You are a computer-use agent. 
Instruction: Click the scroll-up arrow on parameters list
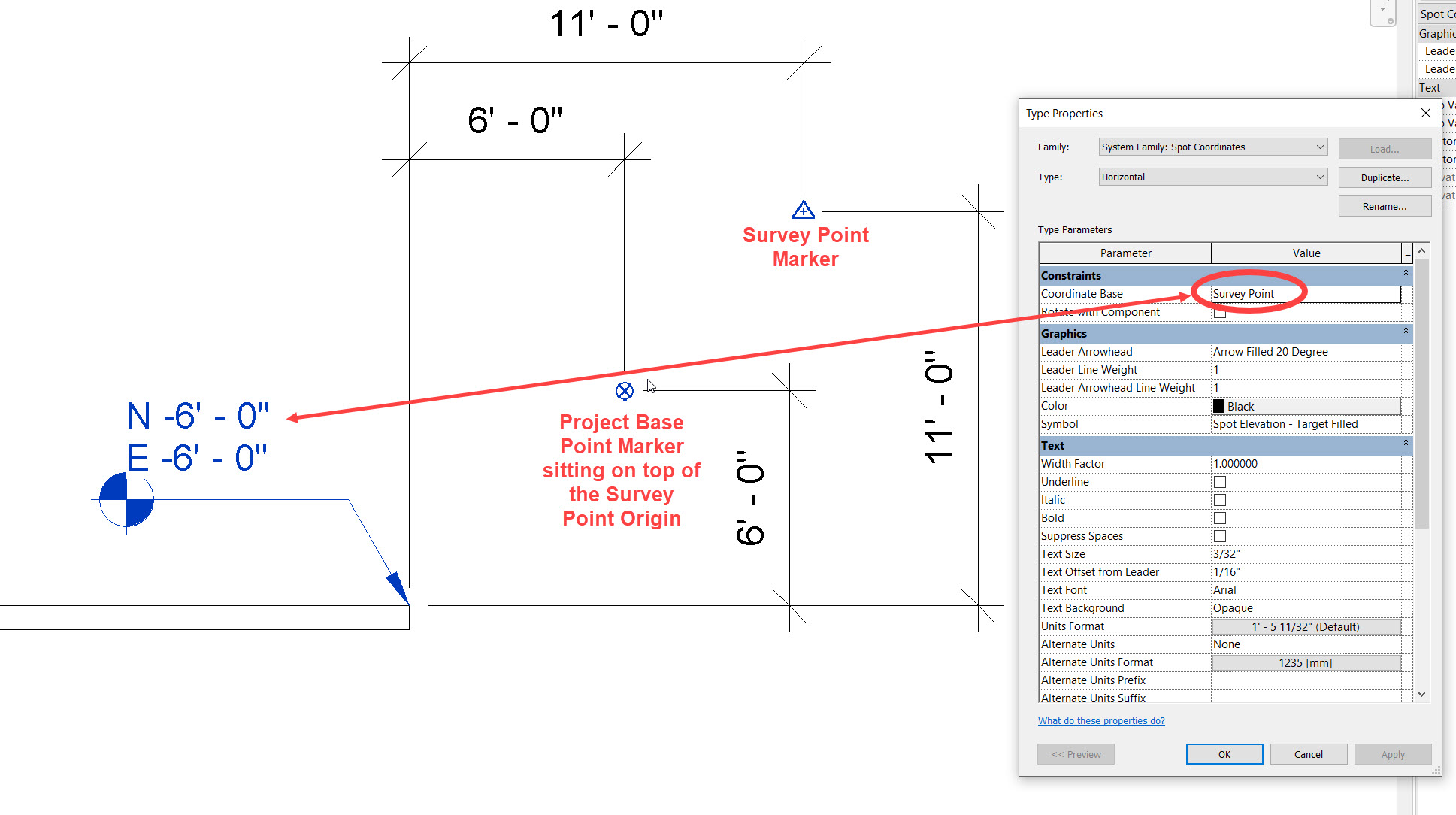point(1421,250)
